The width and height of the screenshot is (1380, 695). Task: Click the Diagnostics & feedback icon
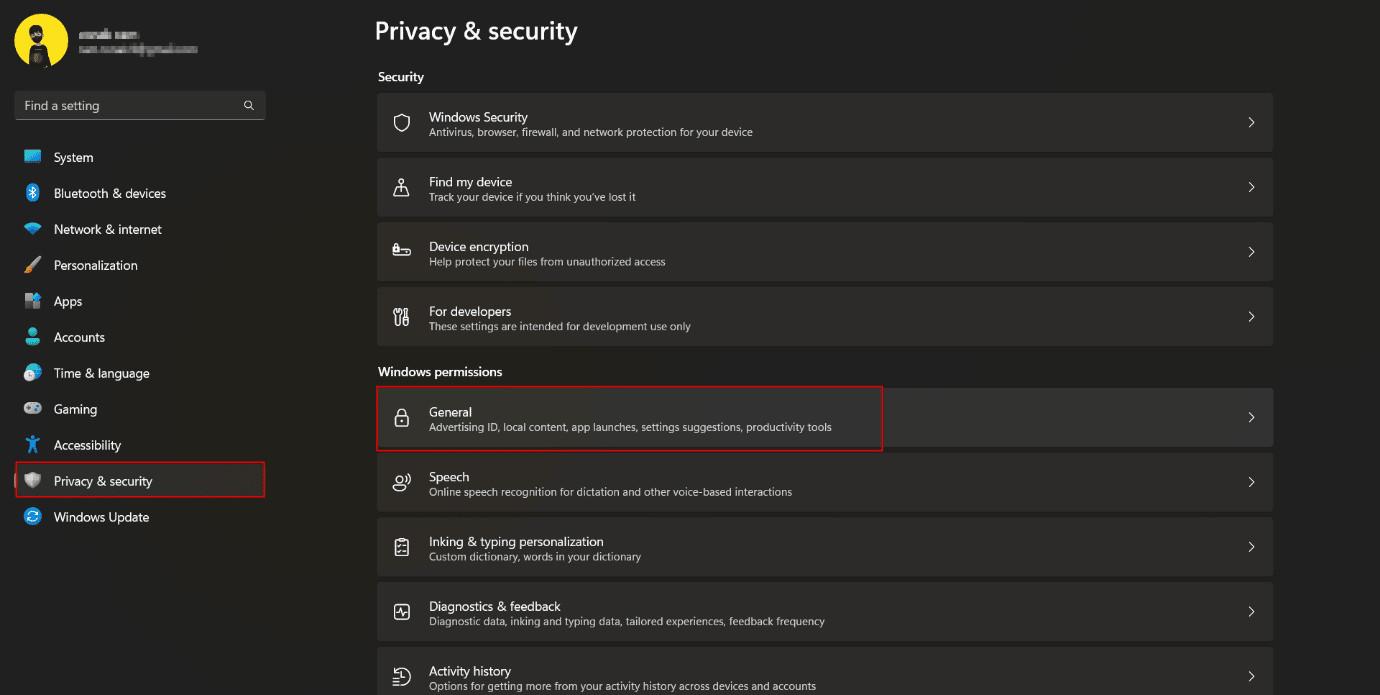pos(402,612)
